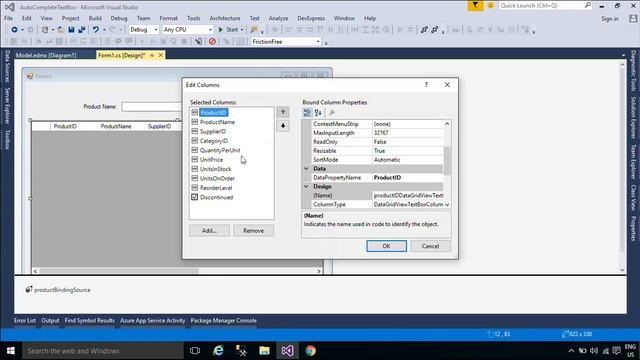Select ProductName in Selected Columns list
Viewport: 640px width, 360px height.
(217, 122)
